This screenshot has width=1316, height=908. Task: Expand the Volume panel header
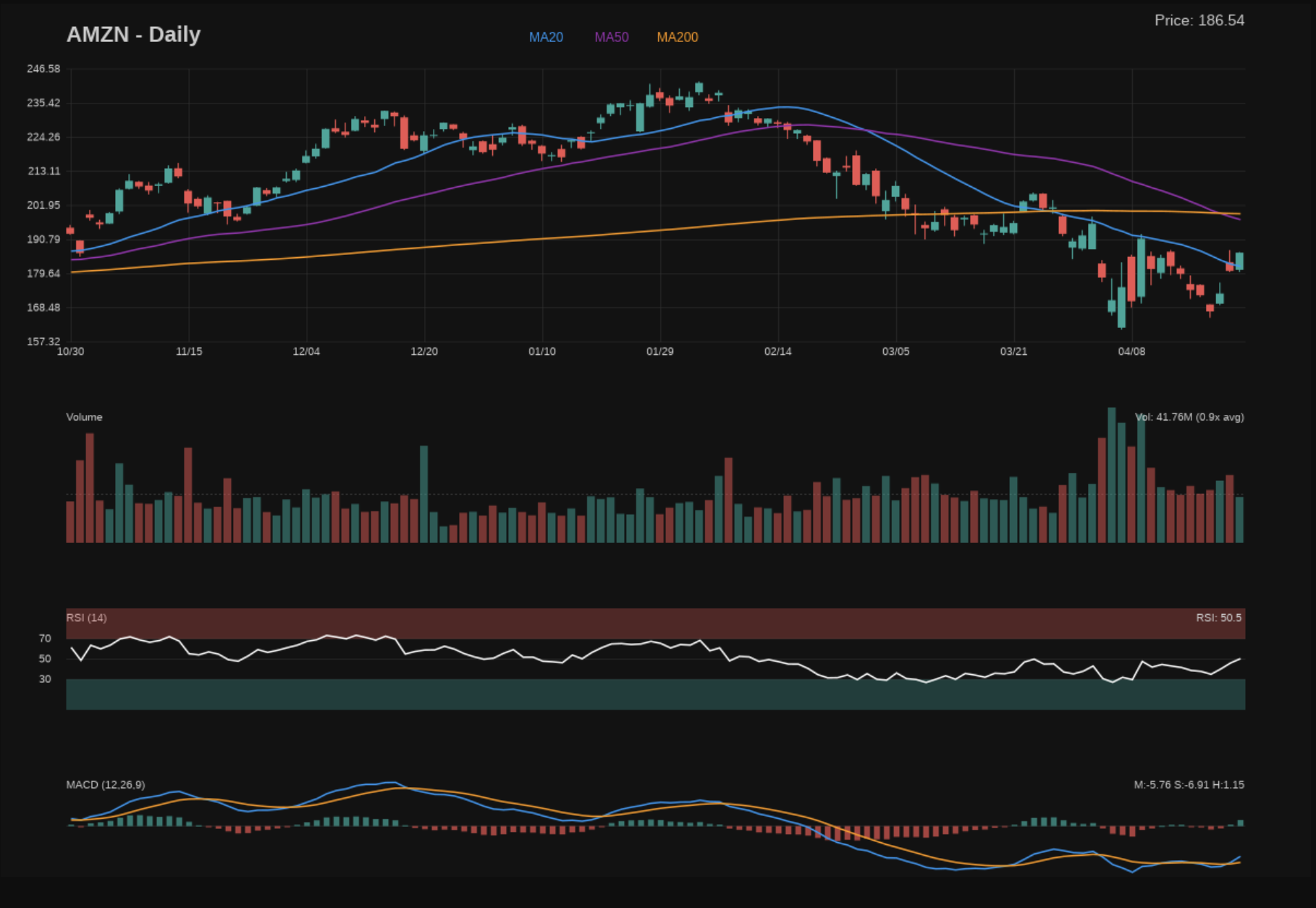click(84, 417)
